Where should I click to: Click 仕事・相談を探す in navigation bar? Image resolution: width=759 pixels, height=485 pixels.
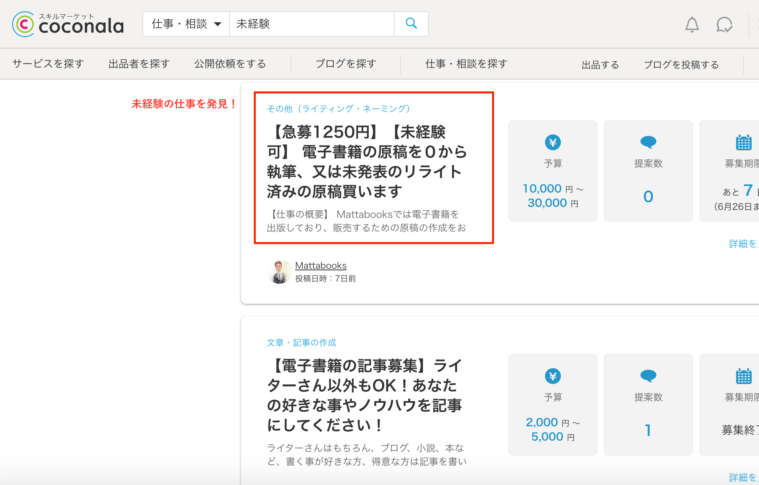tap(466, 64)
